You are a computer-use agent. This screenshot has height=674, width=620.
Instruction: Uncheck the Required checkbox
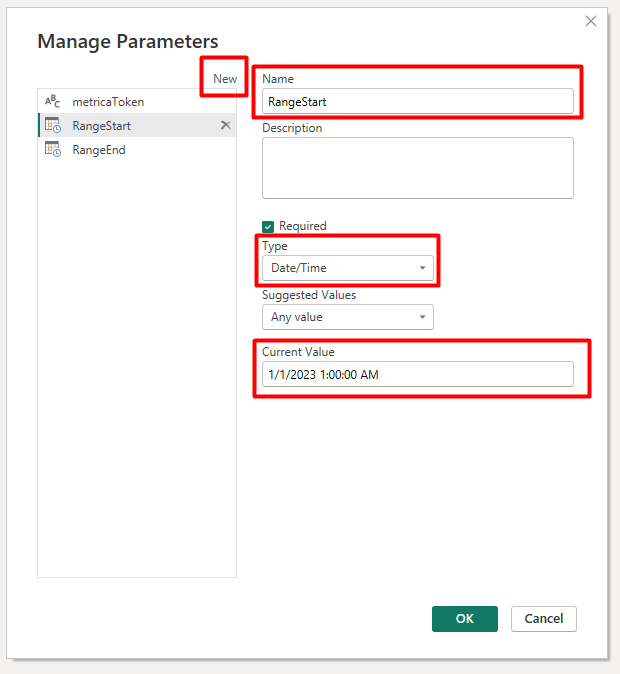[x=268, y=226]
